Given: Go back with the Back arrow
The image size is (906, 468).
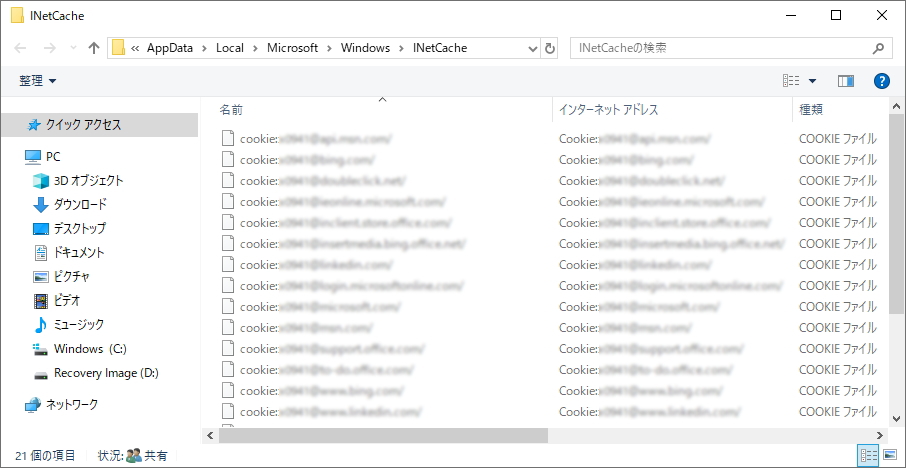Looking at the screenshot, I should (x=20, y=49).
